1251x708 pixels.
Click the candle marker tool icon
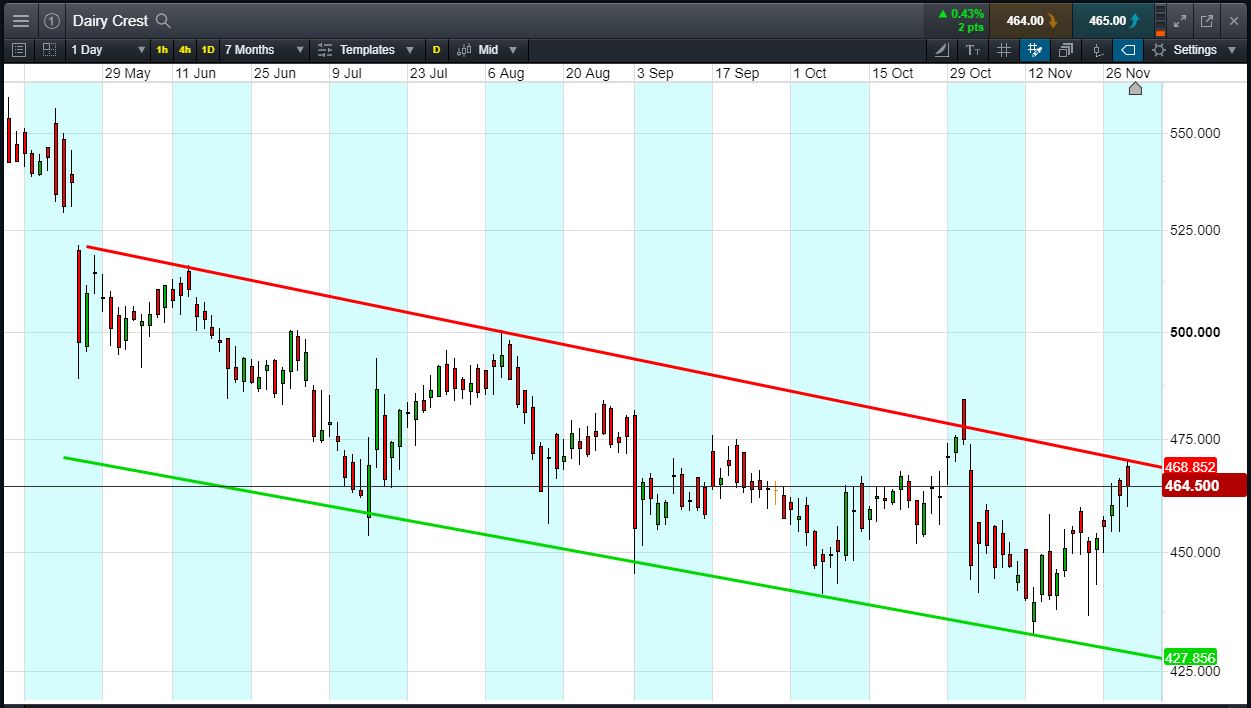coord(1097,49)
